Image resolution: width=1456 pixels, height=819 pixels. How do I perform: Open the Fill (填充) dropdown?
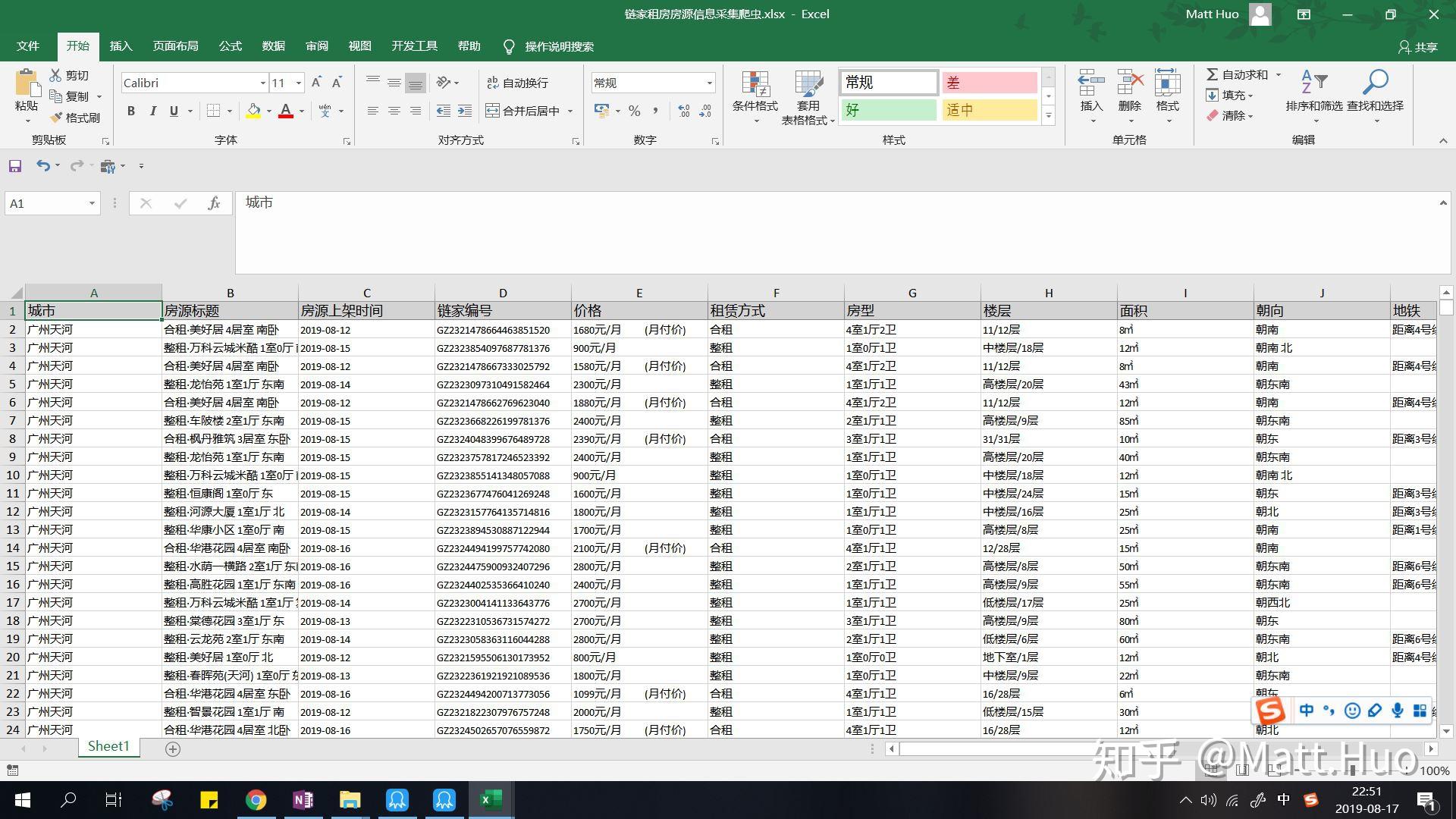(1230, 95)
